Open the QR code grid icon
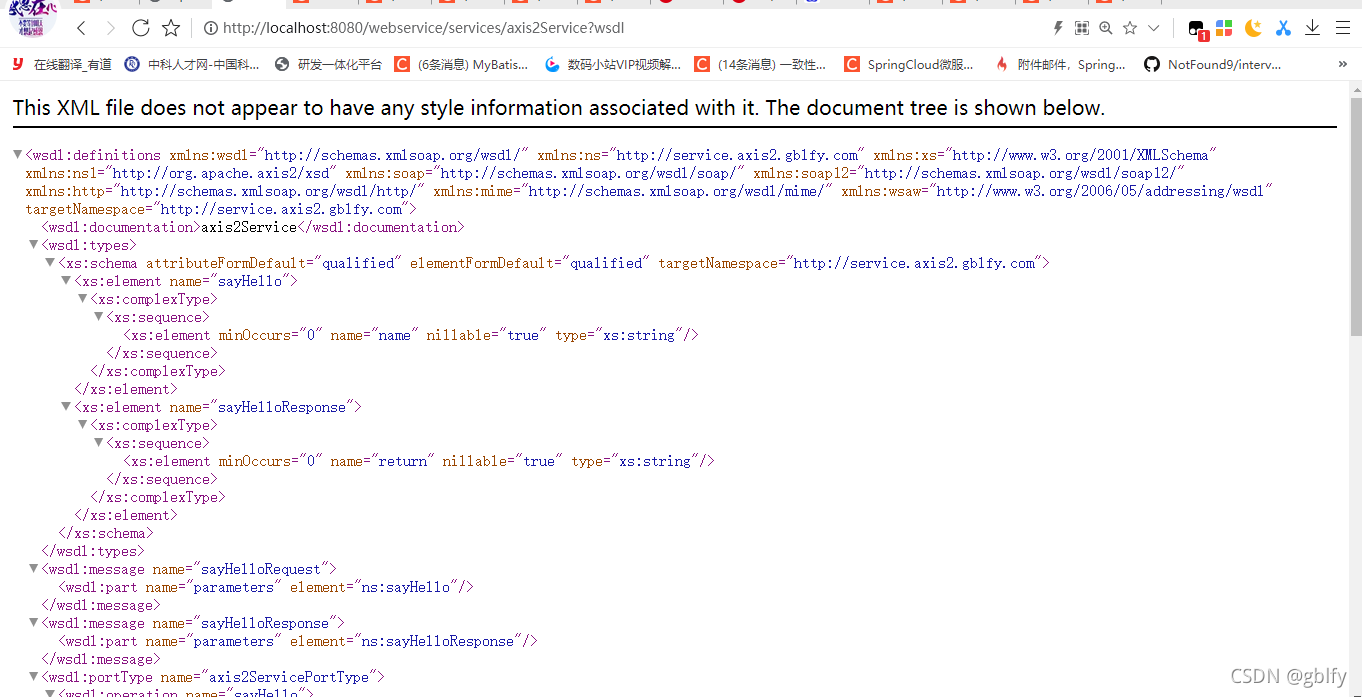The height and width of the screenshot is (697, 1362). (x=1082, y=28)
